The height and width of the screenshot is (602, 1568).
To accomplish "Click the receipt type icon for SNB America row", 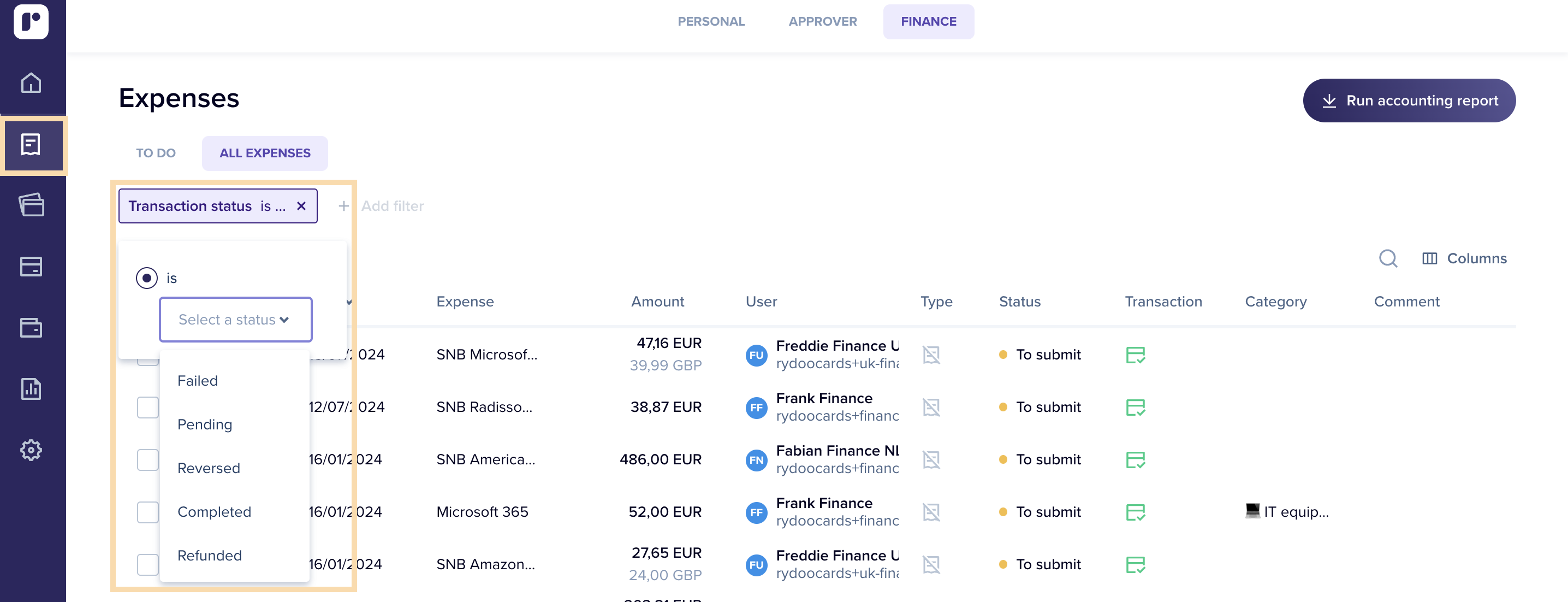I will pos(931,459).
